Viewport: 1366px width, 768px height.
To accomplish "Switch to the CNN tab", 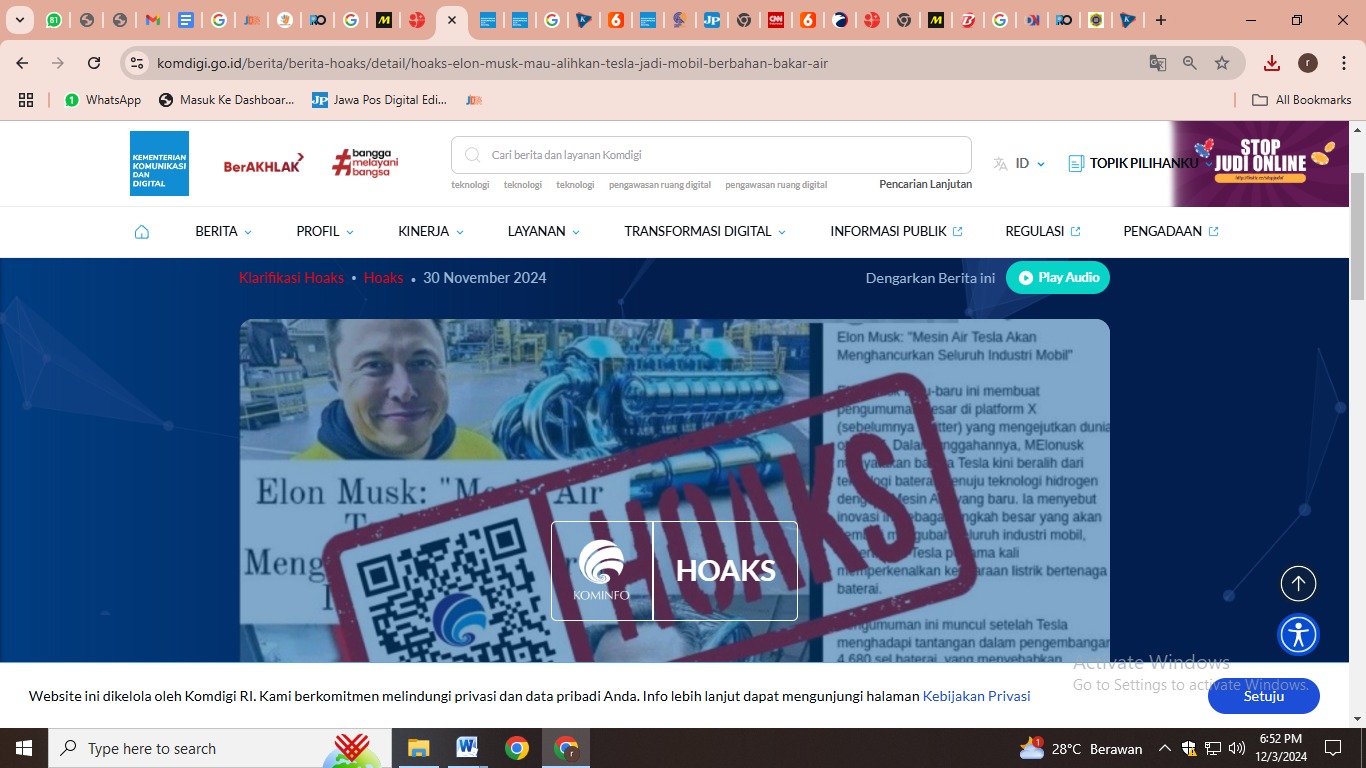I will 775,20.
